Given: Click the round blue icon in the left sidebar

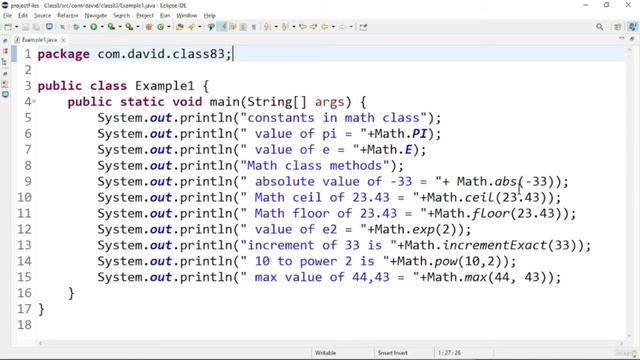Looking at the screenshot, I should click(x=5, y=94).
